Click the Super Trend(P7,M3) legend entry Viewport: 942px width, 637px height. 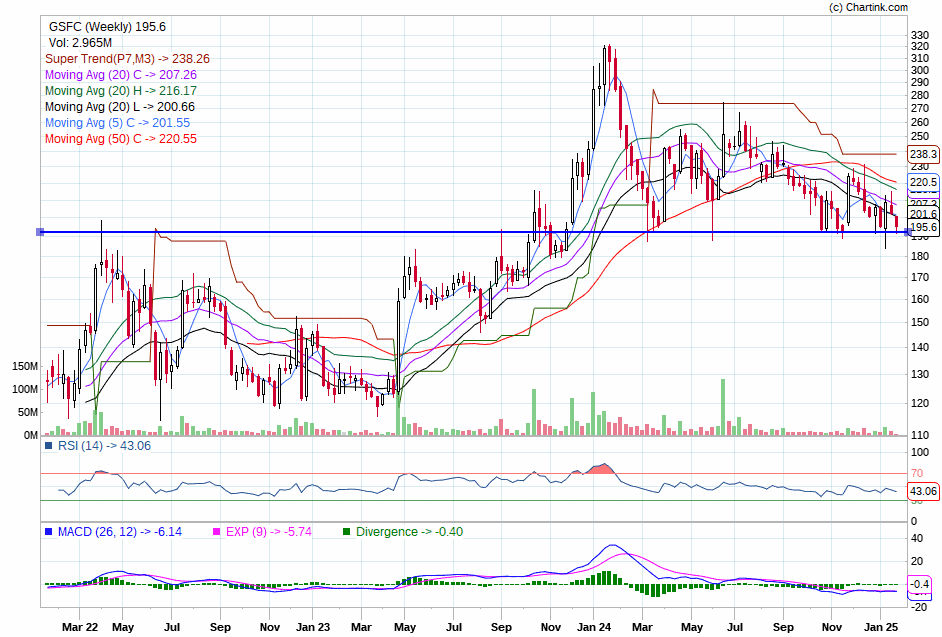127,59
